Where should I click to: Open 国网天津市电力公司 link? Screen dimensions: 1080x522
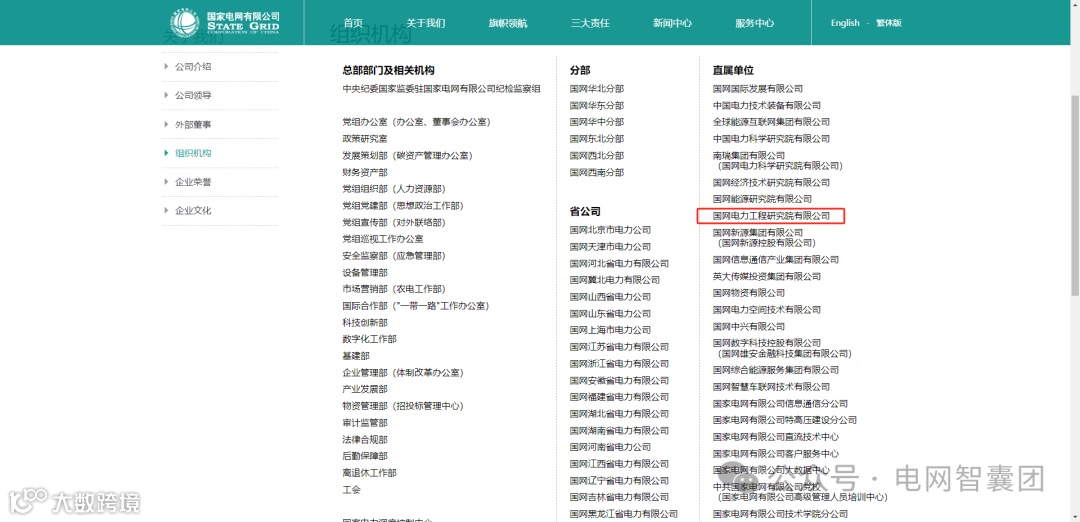610,247
